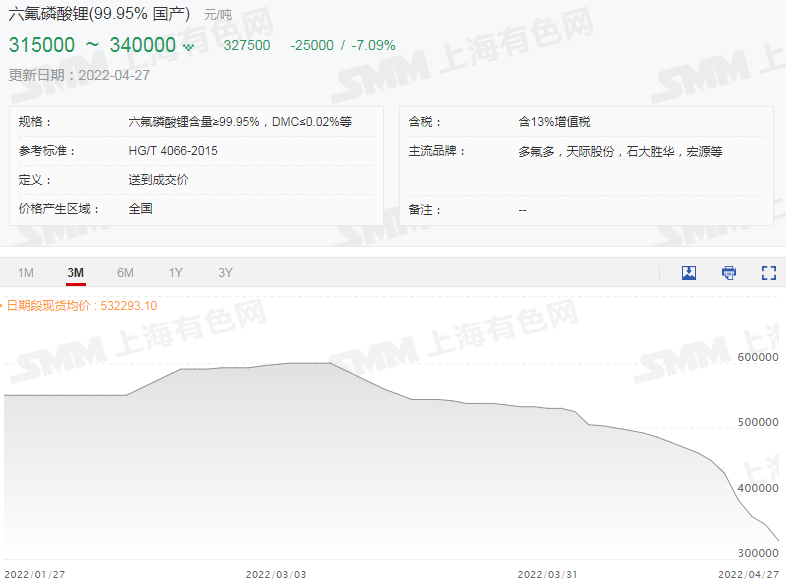Image resolution: width=786 pixels, height=586 pixels.
Task: Select the spec text 六氟磷酸锂含量≥99.95%
Action: point(193,122)
